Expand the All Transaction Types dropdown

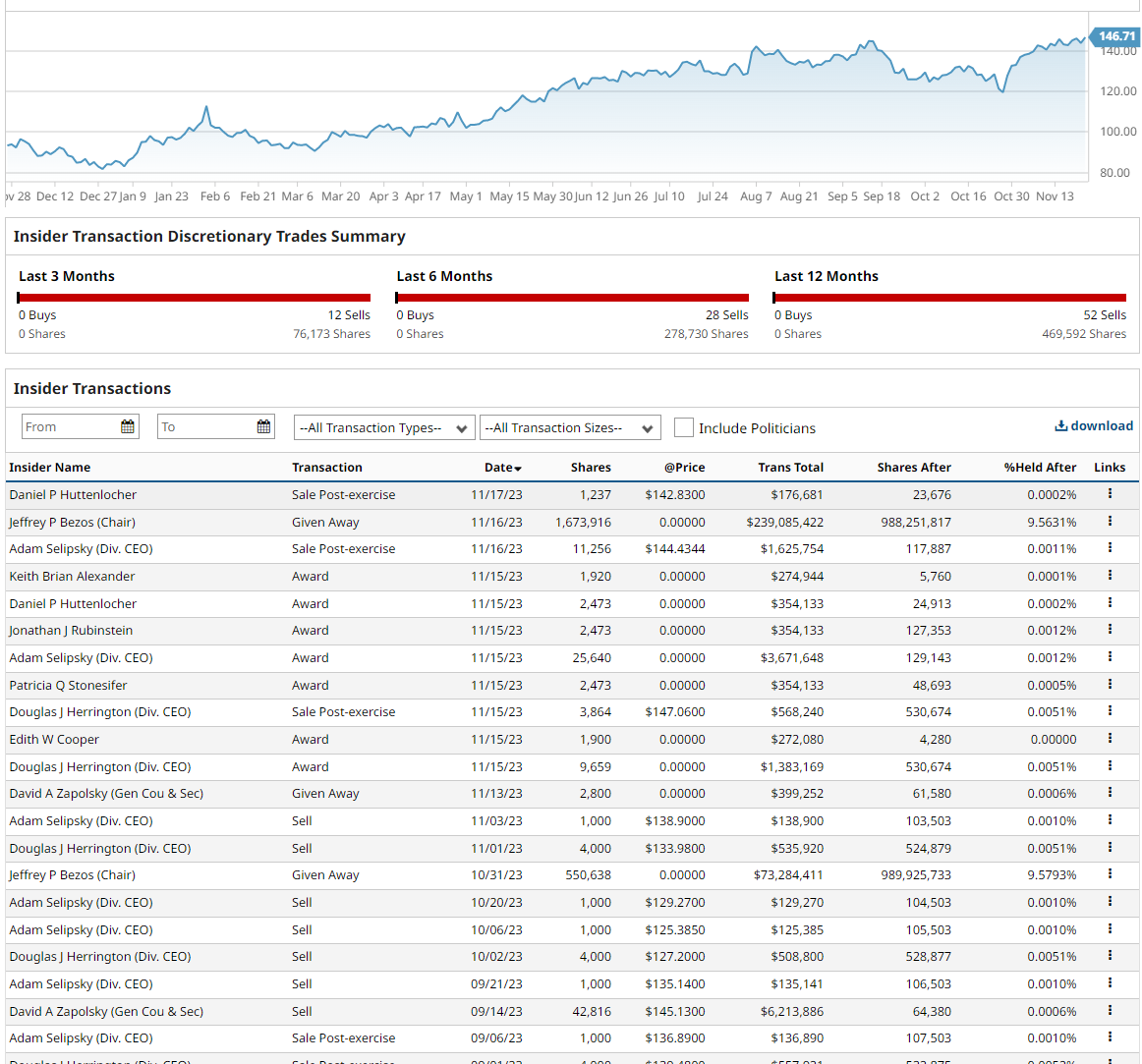(x=384, y=427)
